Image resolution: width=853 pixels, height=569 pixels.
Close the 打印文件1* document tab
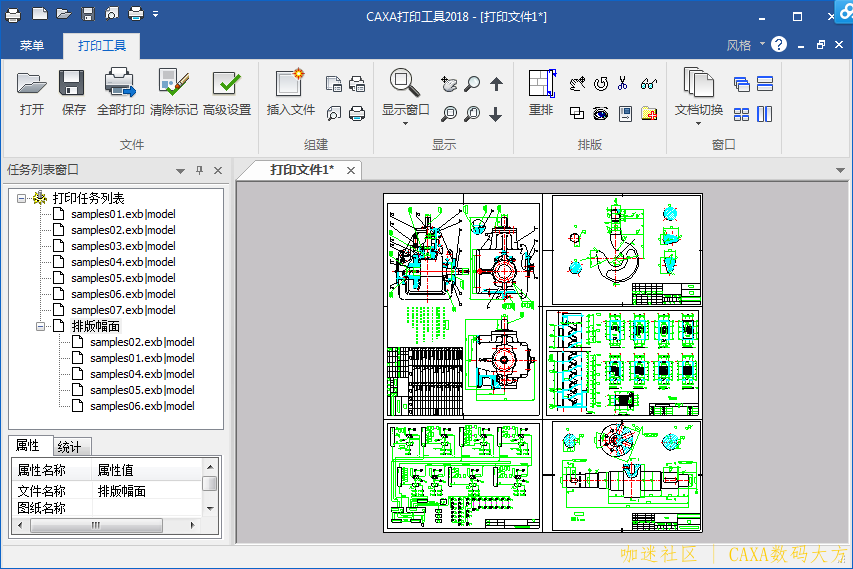[351, 171]
